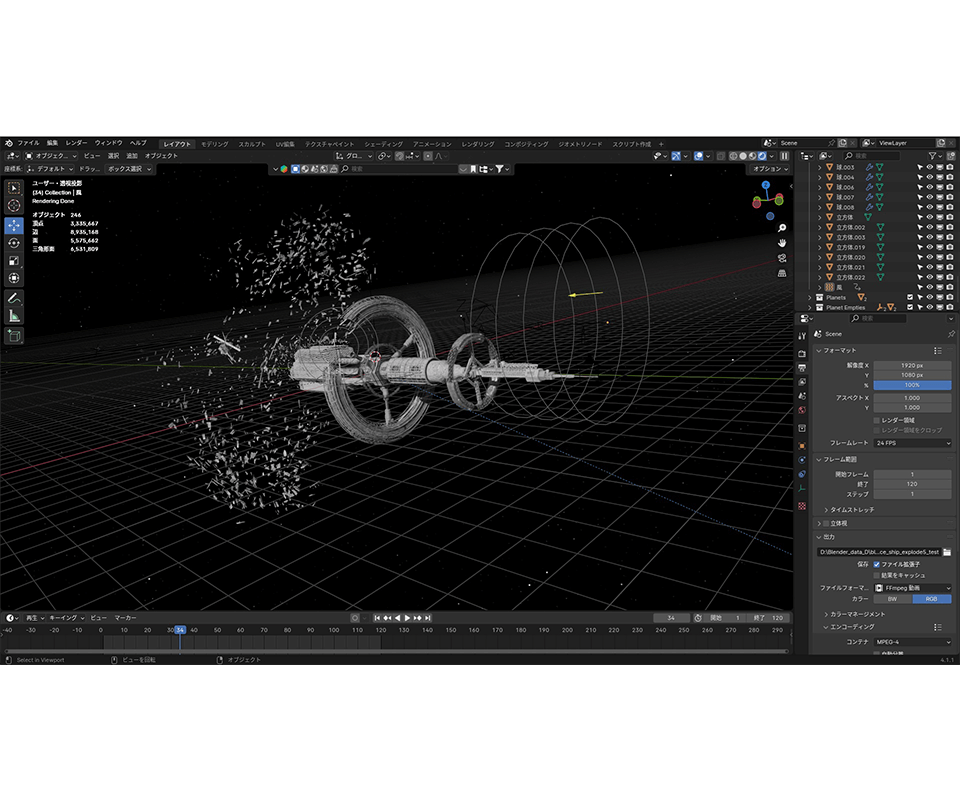Click the 終了 frame field showing 120

(x=912, y=483)
